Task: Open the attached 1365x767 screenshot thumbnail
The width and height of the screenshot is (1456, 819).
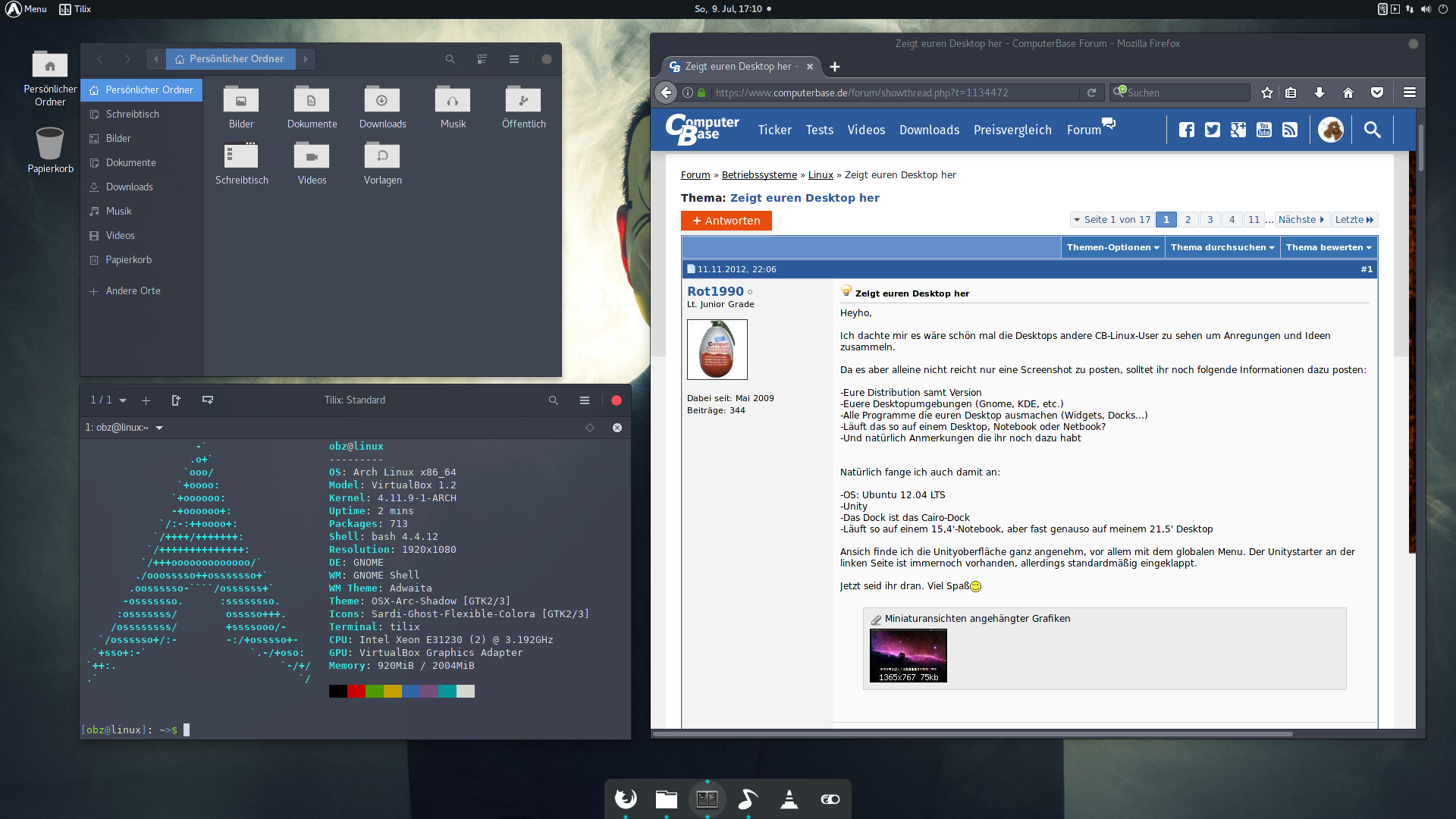Action: click(908, 655)
